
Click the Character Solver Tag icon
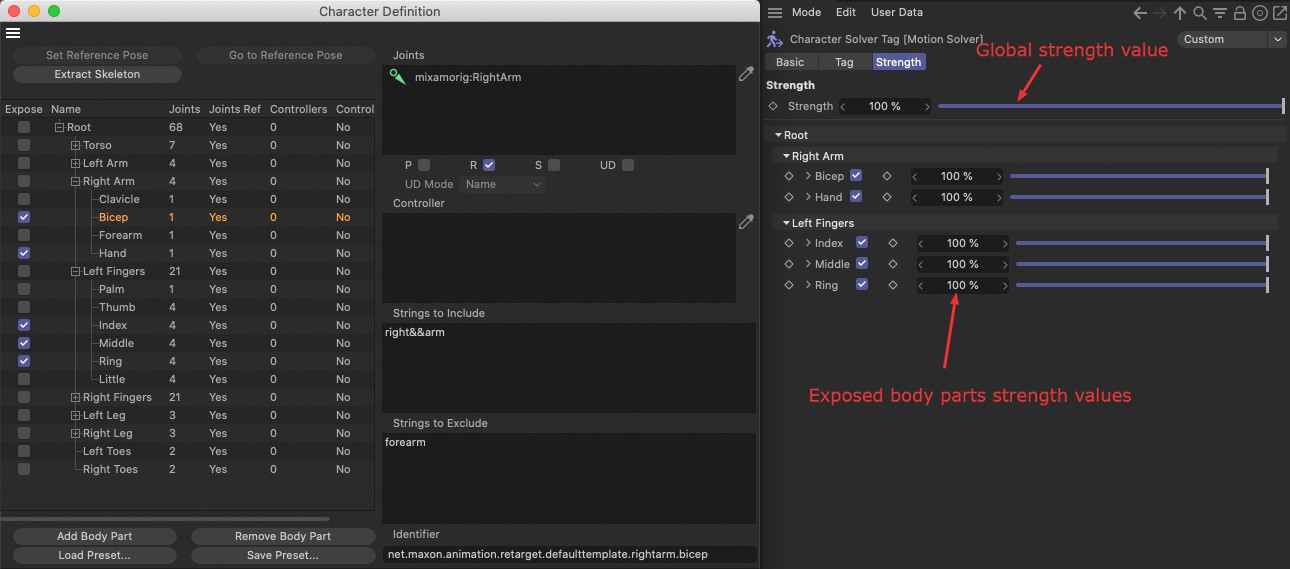[774, 39]
